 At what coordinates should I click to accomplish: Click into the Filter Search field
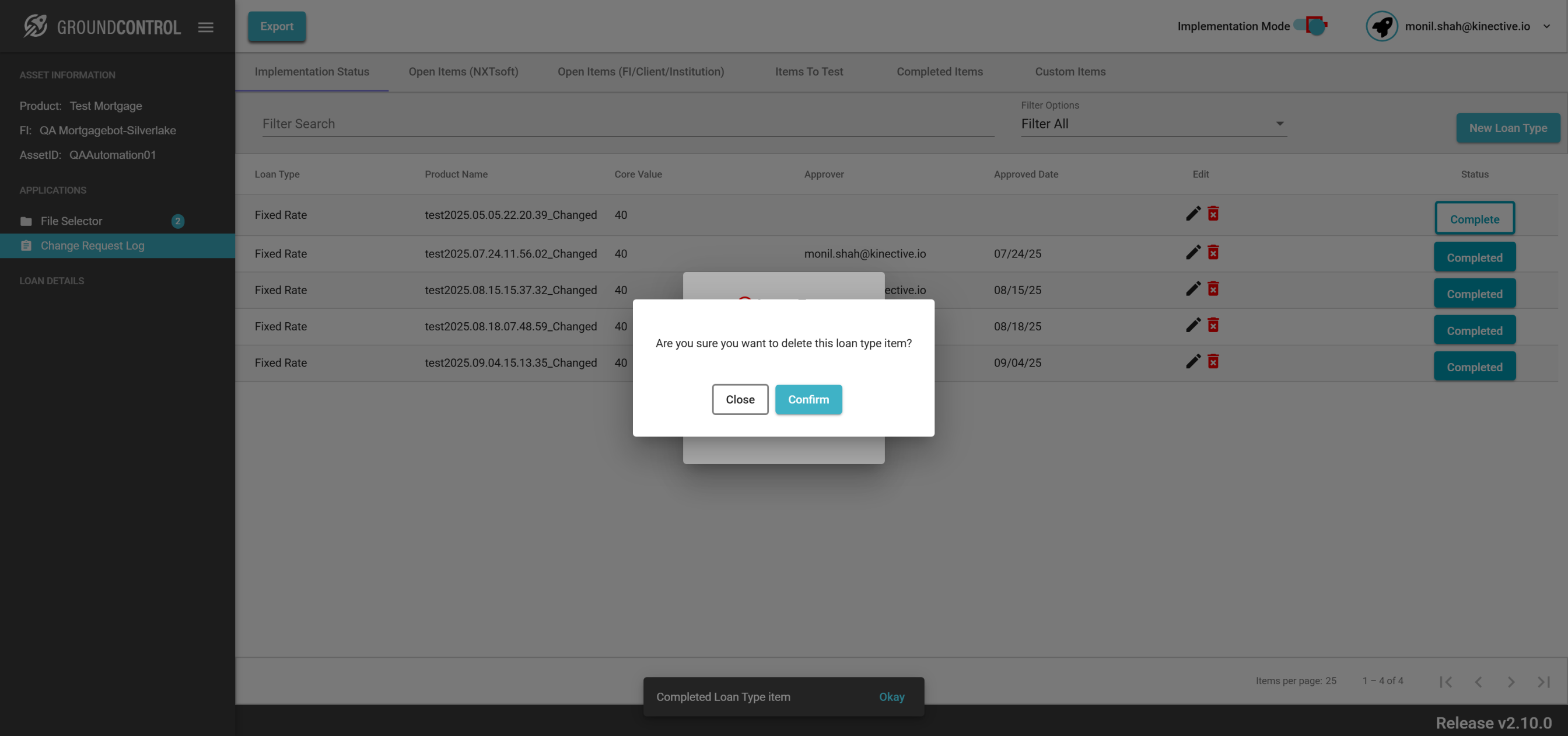(x=627, y=124)
